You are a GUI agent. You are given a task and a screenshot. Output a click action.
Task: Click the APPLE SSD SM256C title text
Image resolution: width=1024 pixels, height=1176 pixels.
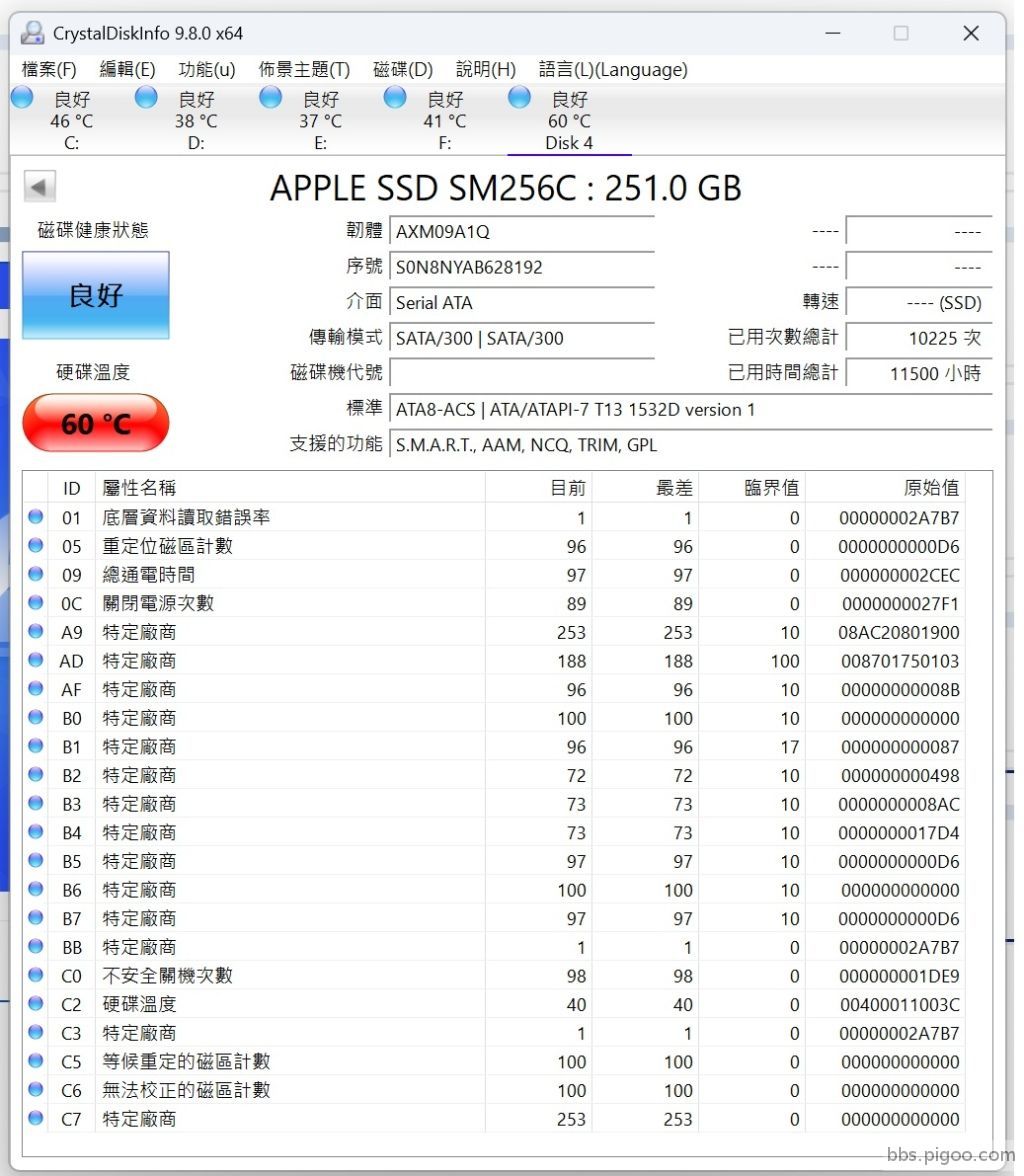506,188
